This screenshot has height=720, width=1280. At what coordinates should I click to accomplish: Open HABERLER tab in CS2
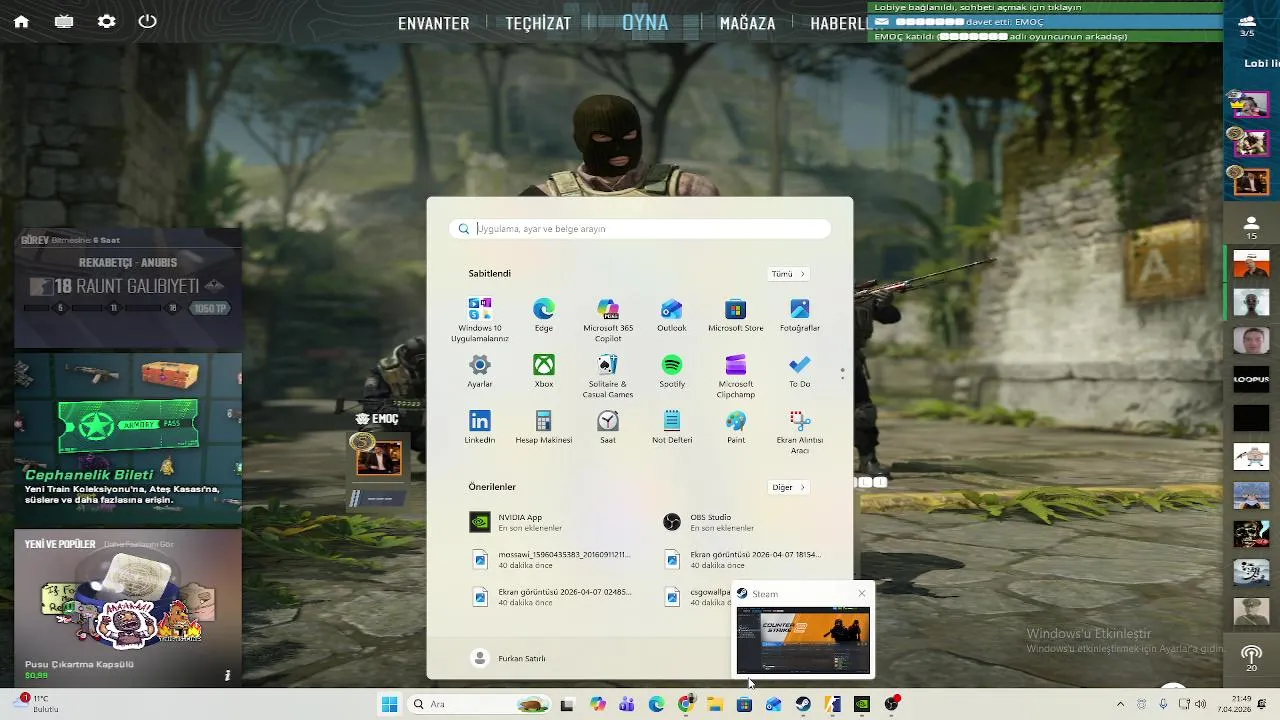(838, 23)
